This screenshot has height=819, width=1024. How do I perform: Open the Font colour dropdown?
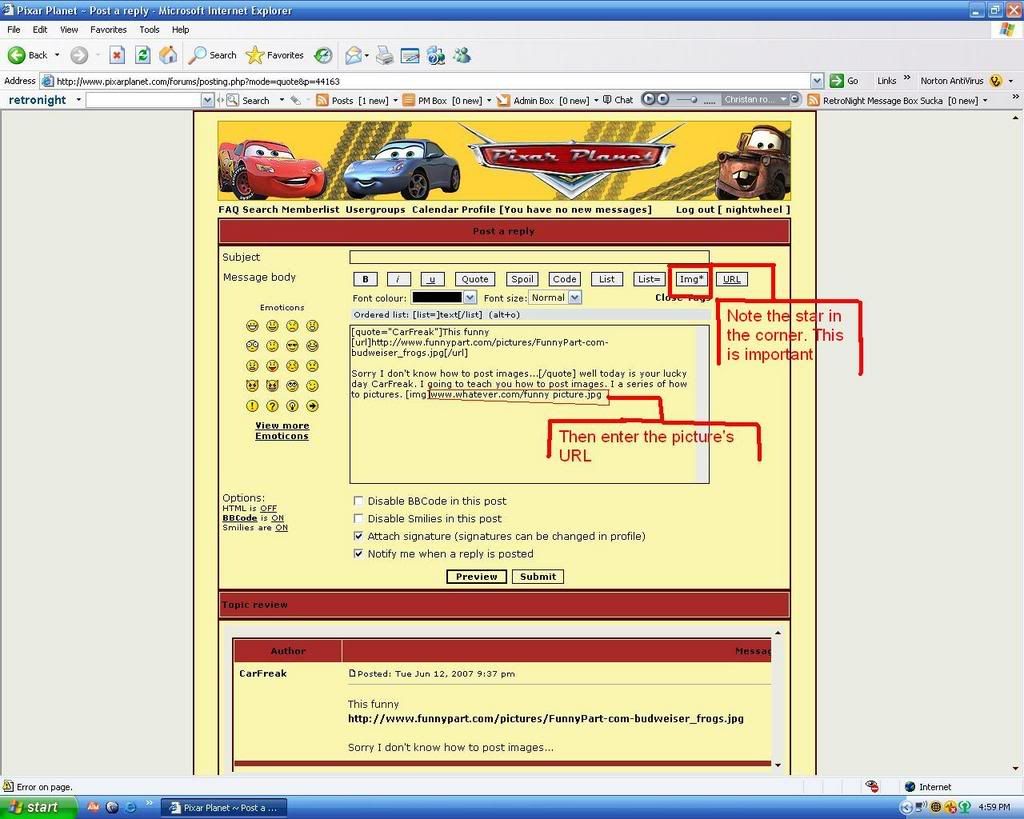point(470,298)
